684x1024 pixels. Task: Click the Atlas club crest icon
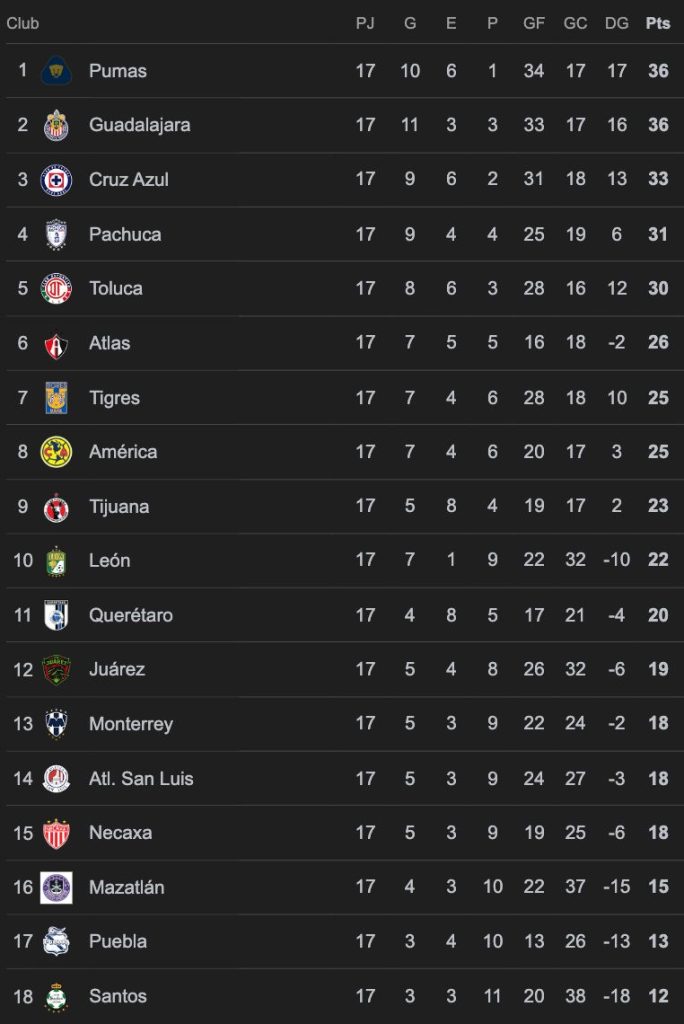56,343
